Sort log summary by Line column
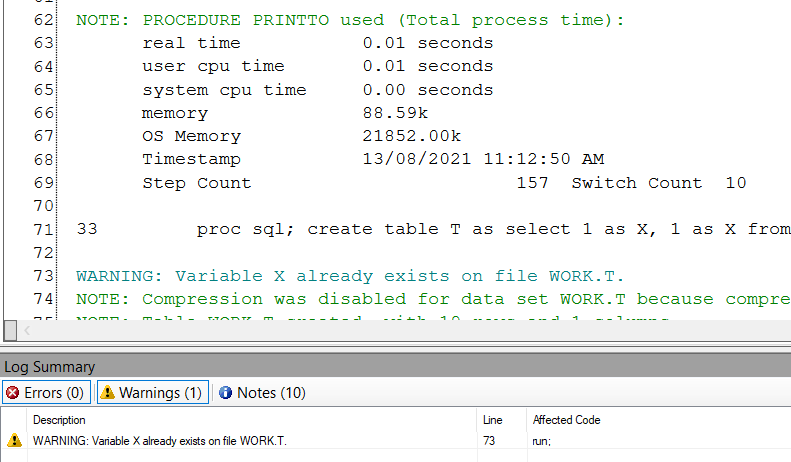791x462 pixels. [x=492, y=420]
